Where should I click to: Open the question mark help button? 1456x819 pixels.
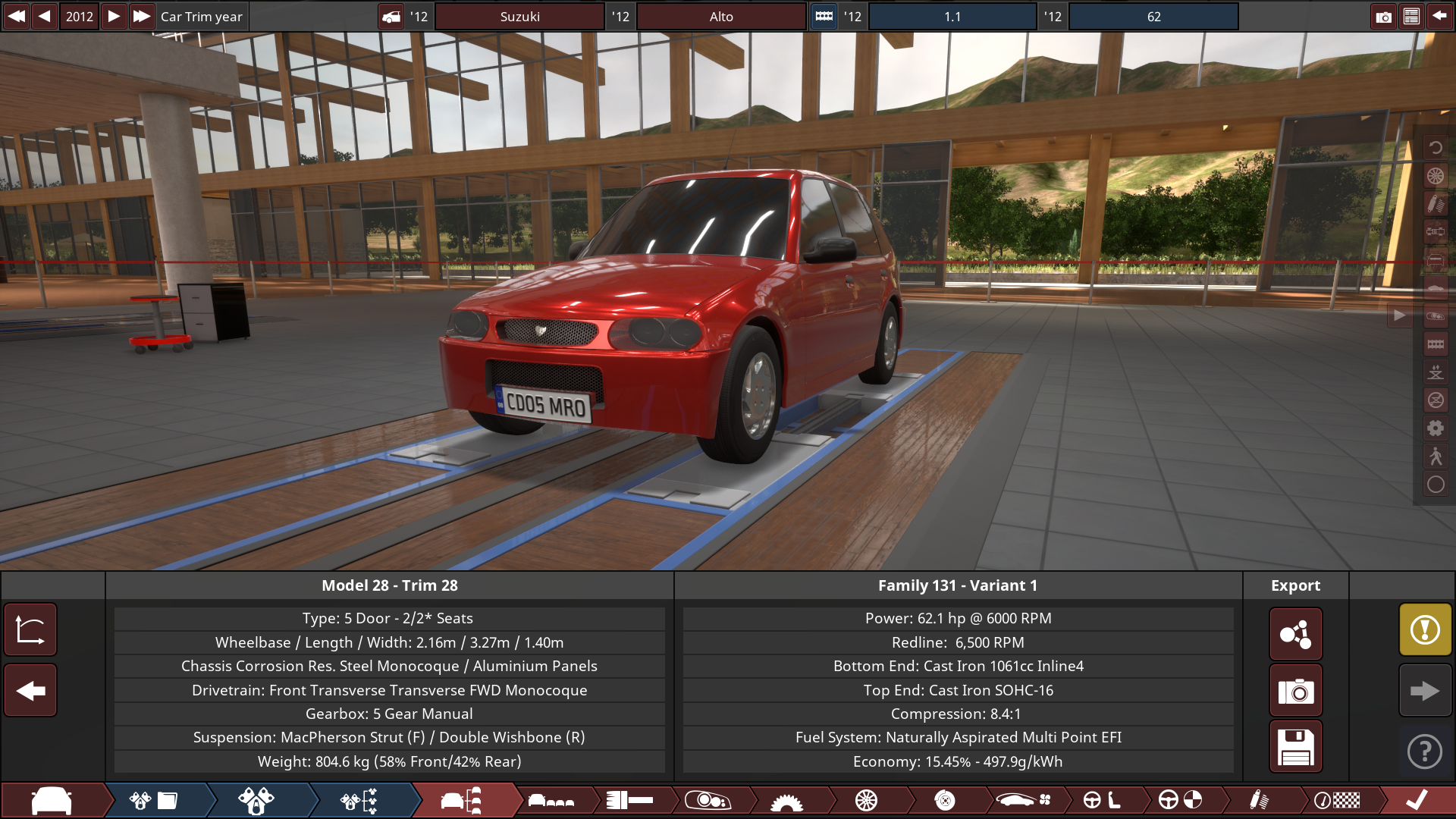(x=1425, y=752)
